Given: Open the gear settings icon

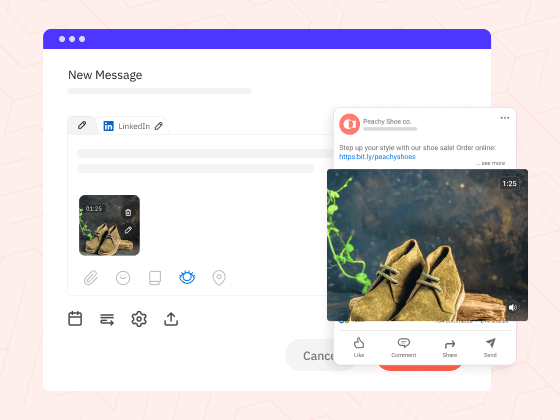Looking at the screenshot, I should (x=139, y=319).
